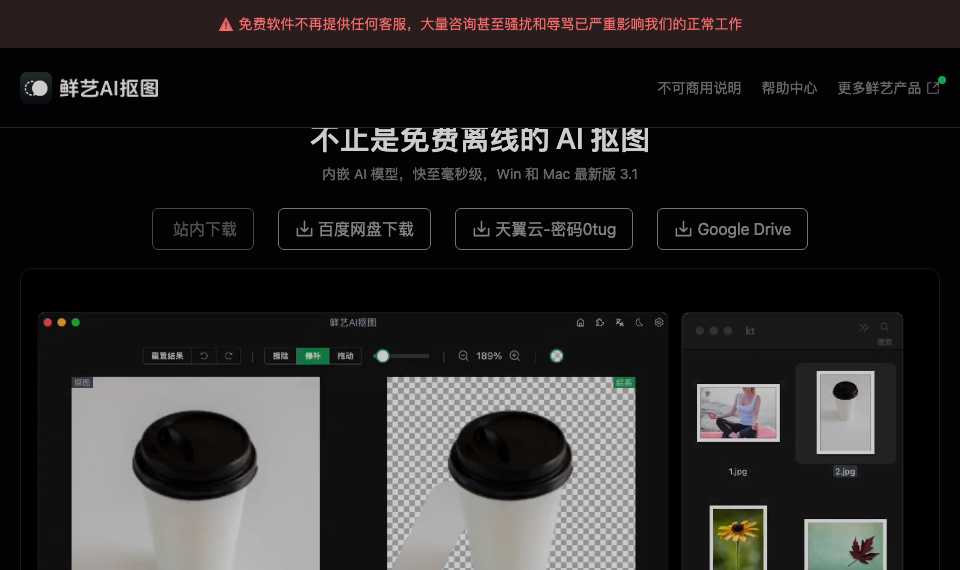Click the search magnifier icon in file window

[x=884, y=327]
